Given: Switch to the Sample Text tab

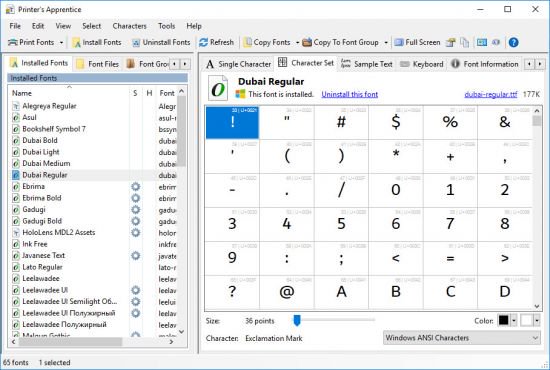Looking at the screenshot, I should (x=367, y=64).
